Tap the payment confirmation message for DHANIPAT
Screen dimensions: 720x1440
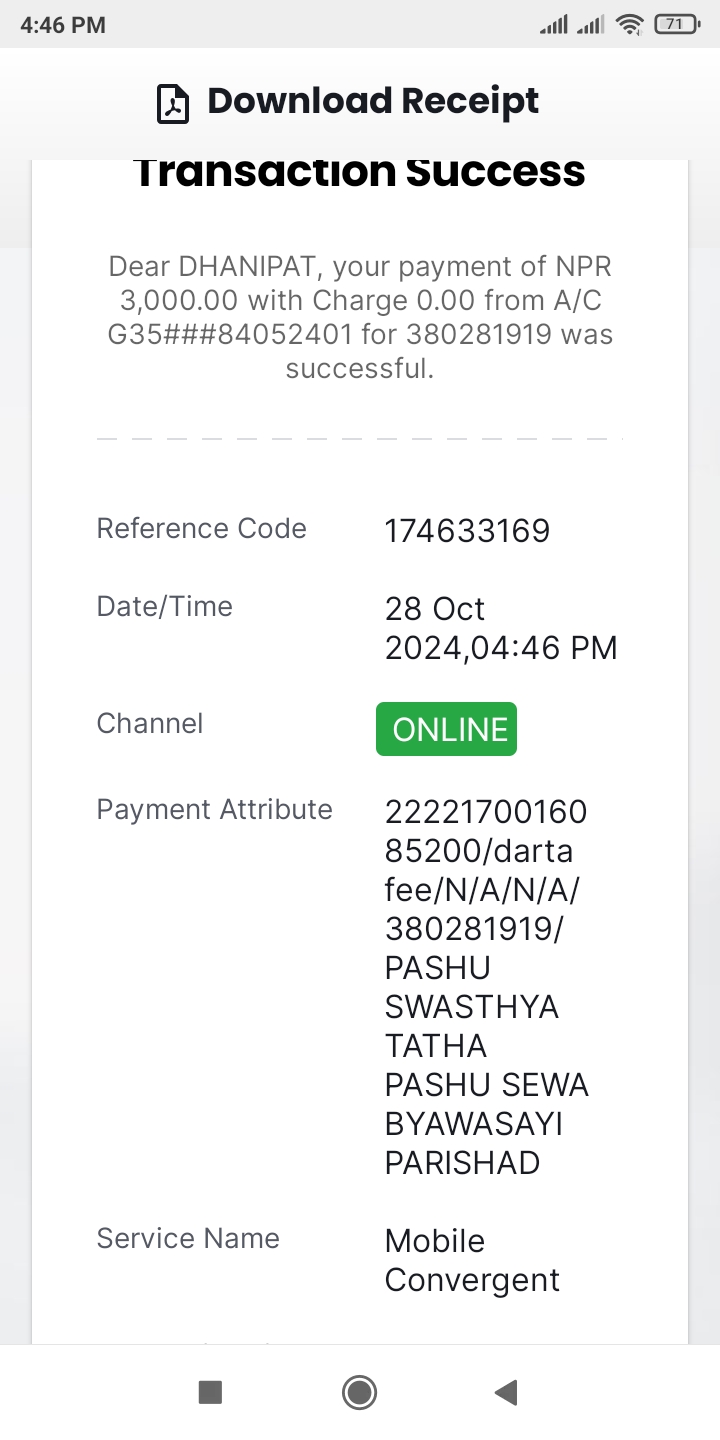point(360,317)
